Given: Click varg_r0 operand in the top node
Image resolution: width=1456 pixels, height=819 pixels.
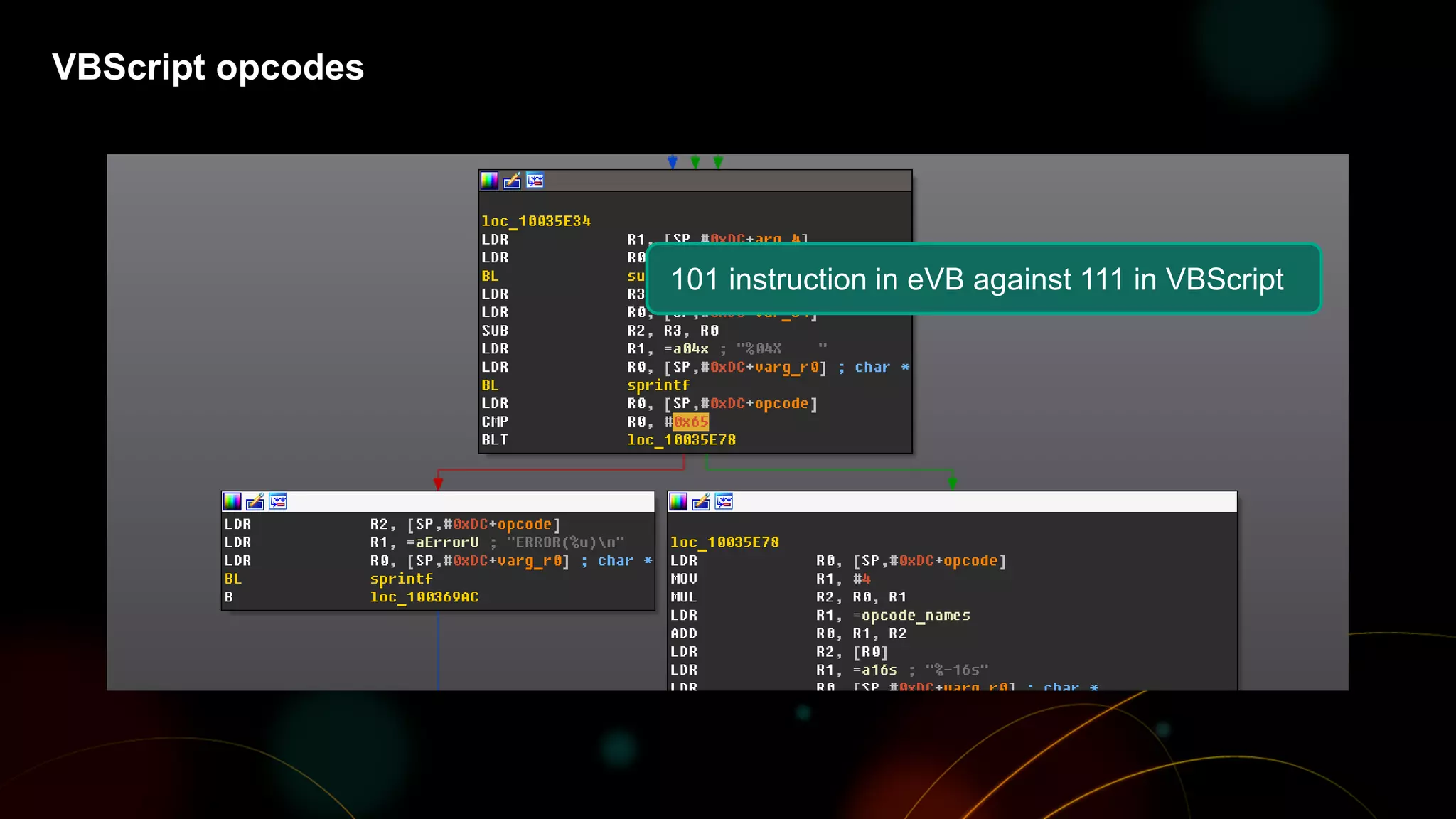Looking at the screenshot, I should click(x=786, y=368).
